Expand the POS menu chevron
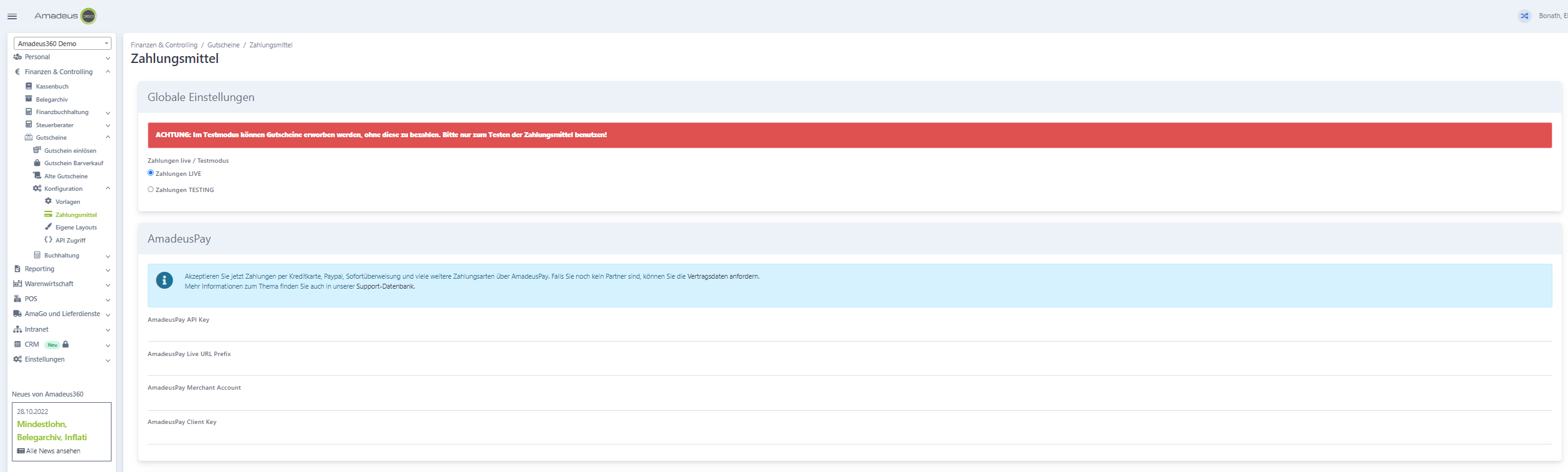 [x=108, y=300]
